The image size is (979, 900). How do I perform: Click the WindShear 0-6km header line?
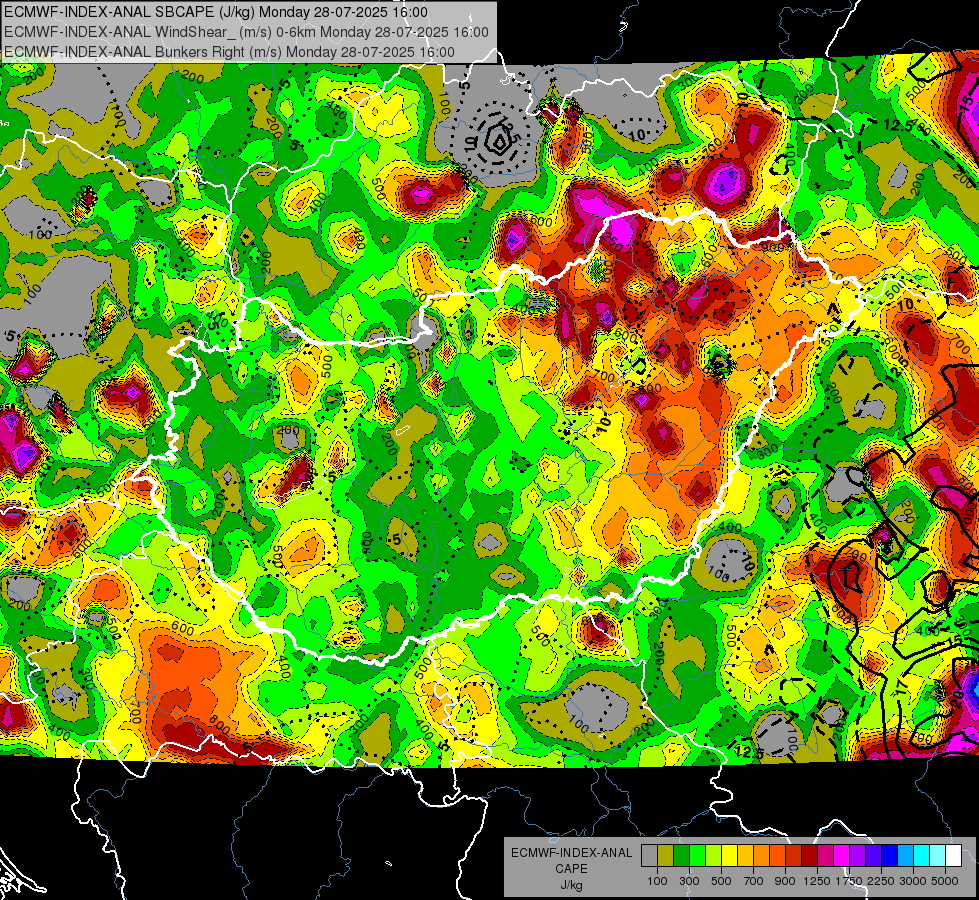pyautogui.click(x=246, y=32)
